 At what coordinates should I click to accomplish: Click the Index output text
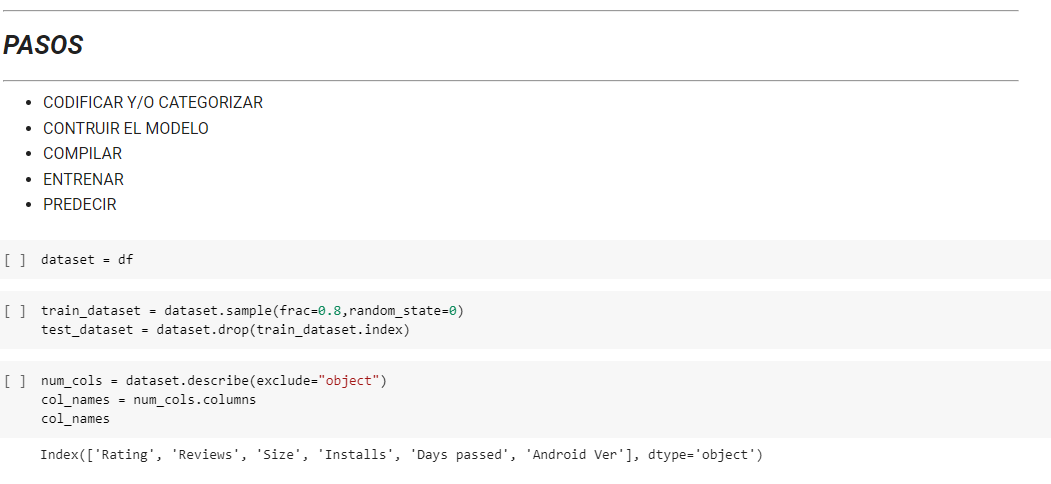[400, 455]
